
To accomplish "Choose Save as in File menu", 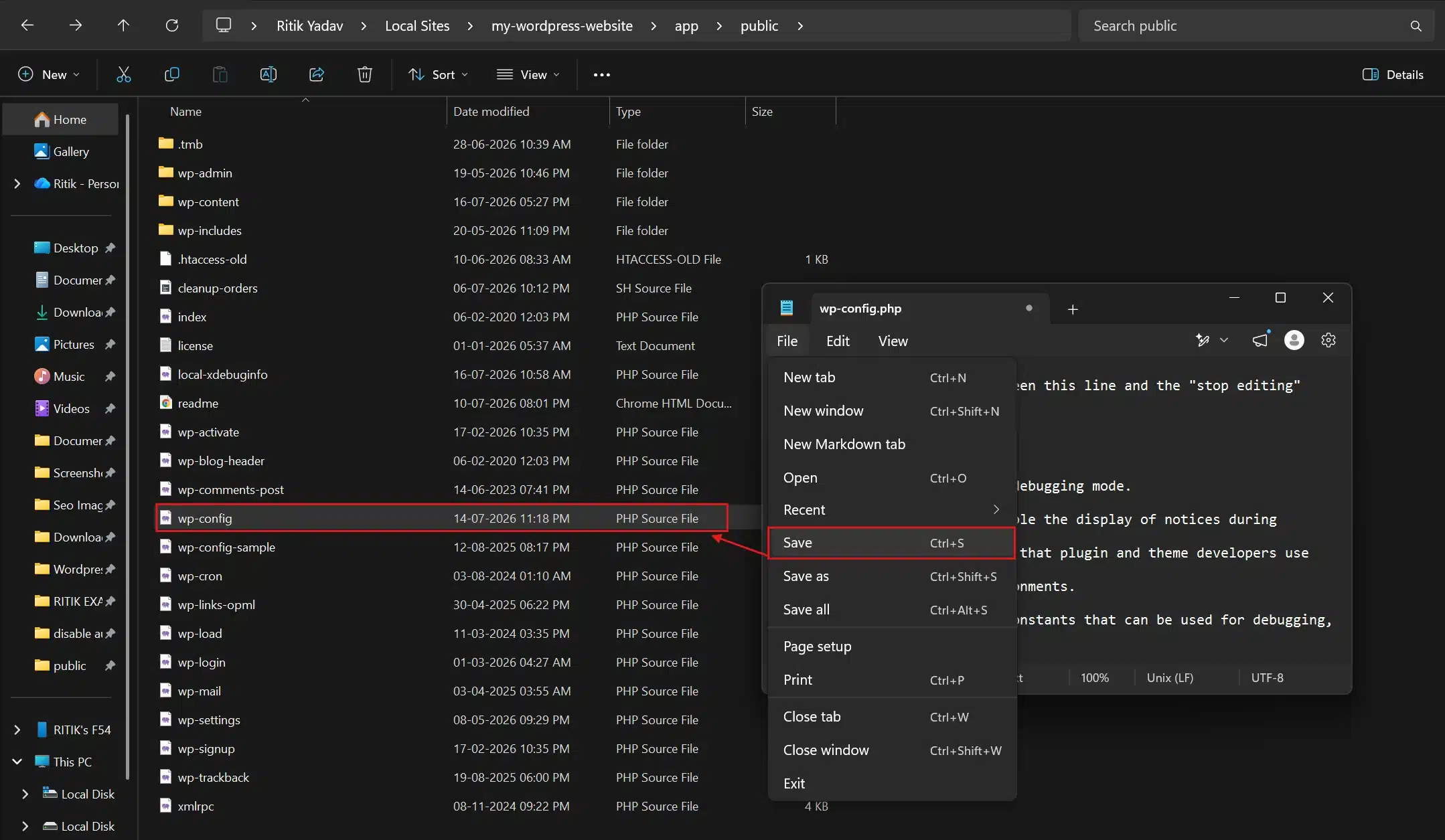I will click(891, 576).
